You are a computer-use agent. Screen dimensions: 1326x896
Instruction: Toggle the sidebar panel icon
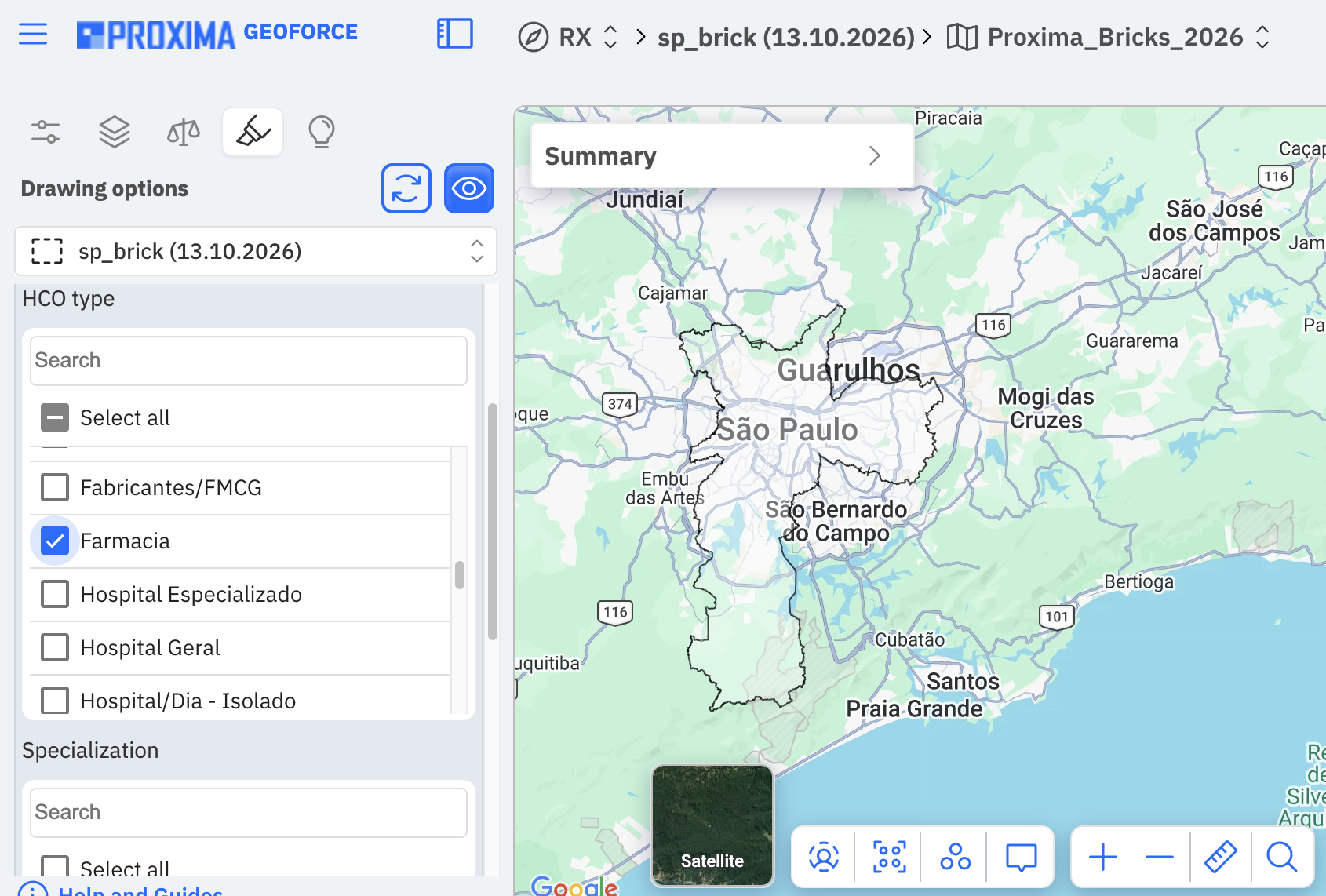pos(455,34)
